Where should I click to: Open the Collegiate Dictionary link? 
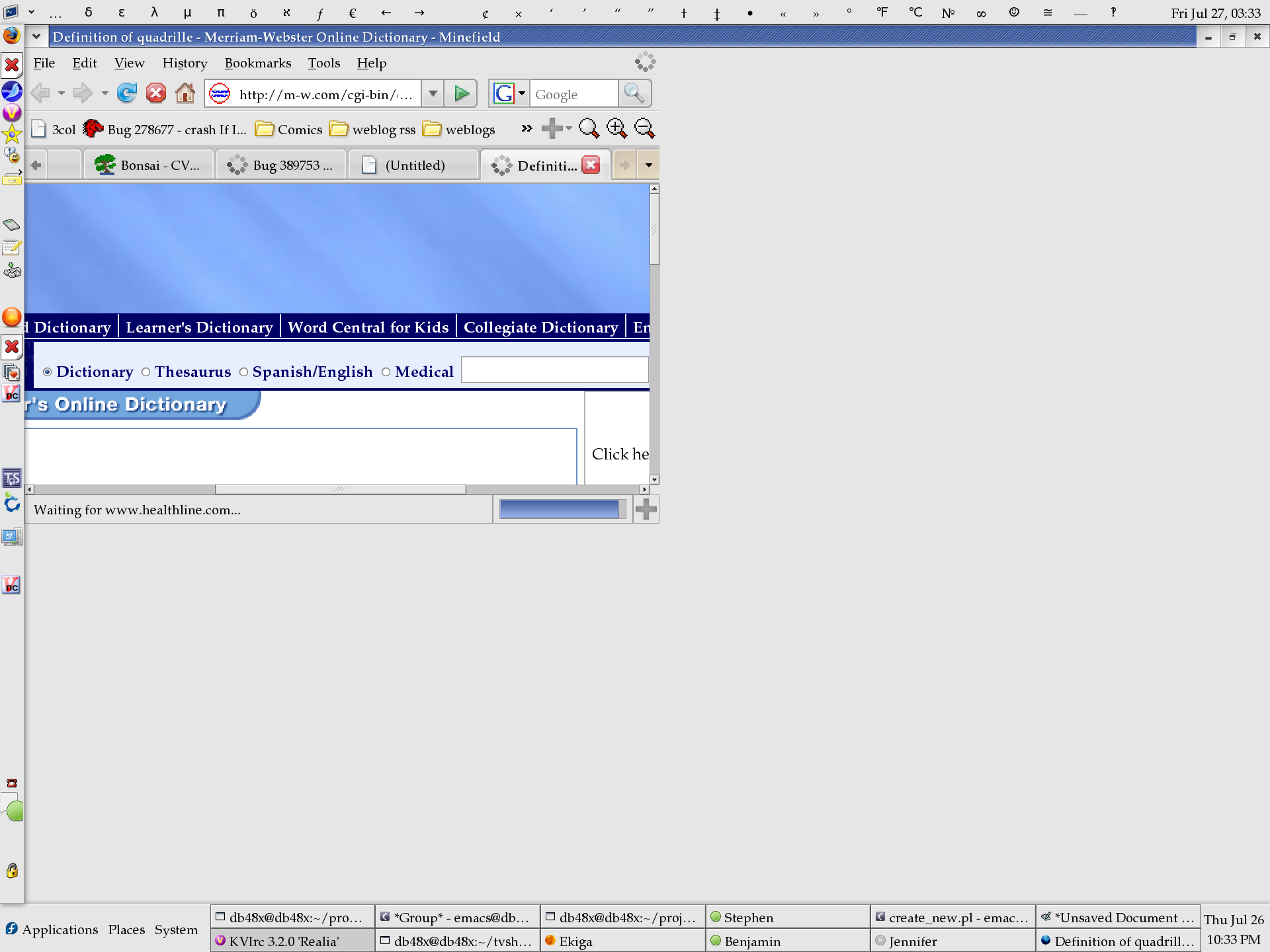tap(541, 327)
